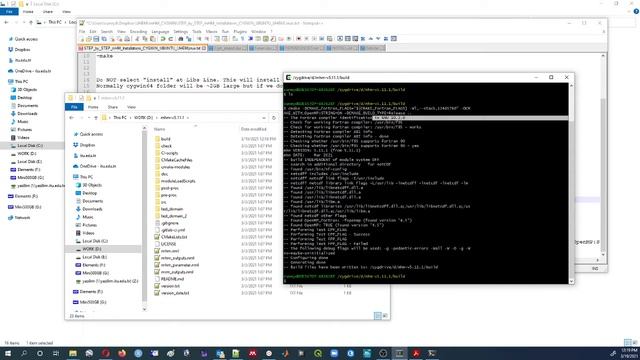Open the File menu in Notepad++
This screenshot has height=360, width=640.
click(x=82, y=31)
